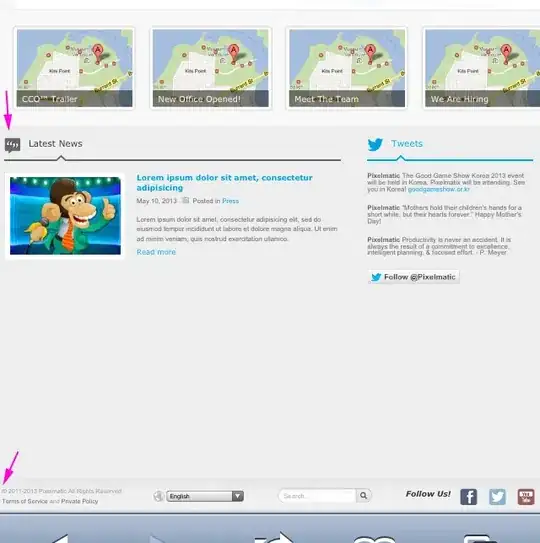Open the goodgameshow.or.kr tweet link
Viewport: 540px width, 543px height.
tap(439, 189)
